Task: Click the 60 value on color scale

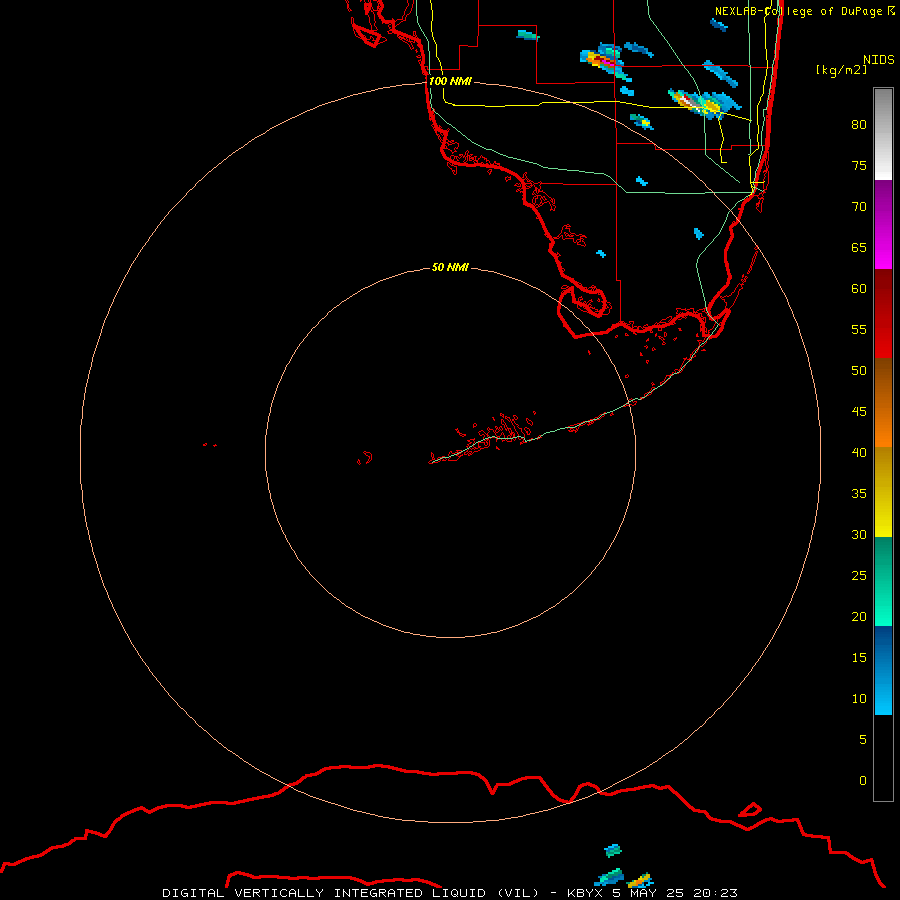Action: (x=859, y=288)
